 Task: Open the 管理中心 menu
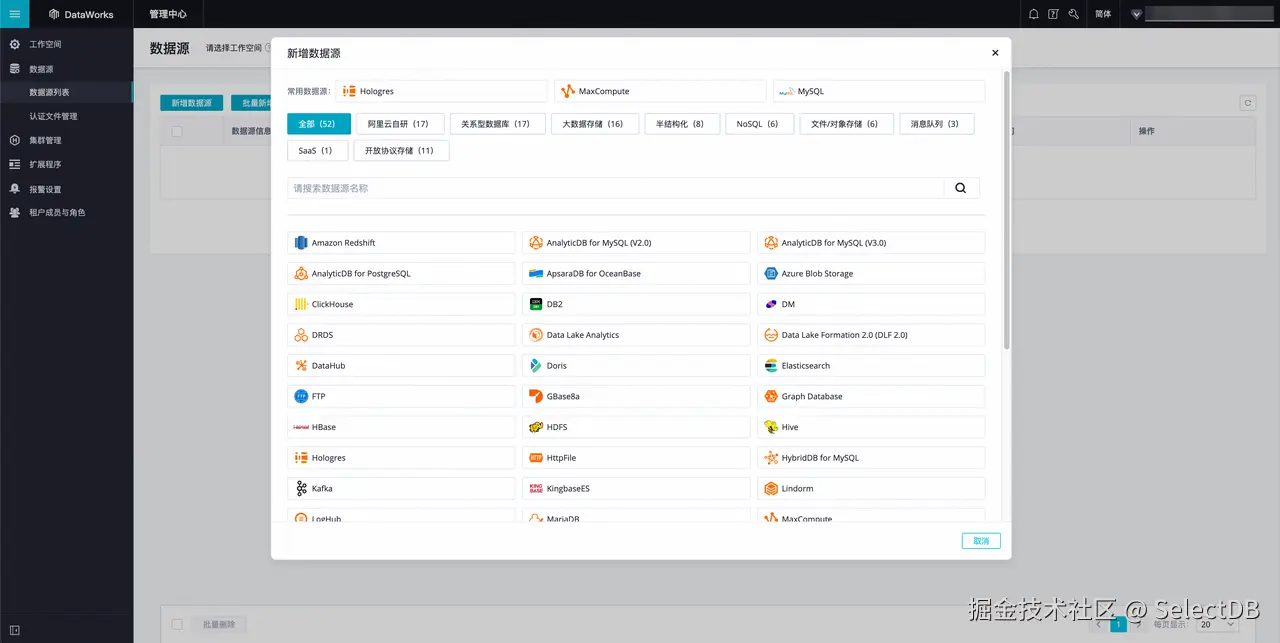click(x=167, y=14)
